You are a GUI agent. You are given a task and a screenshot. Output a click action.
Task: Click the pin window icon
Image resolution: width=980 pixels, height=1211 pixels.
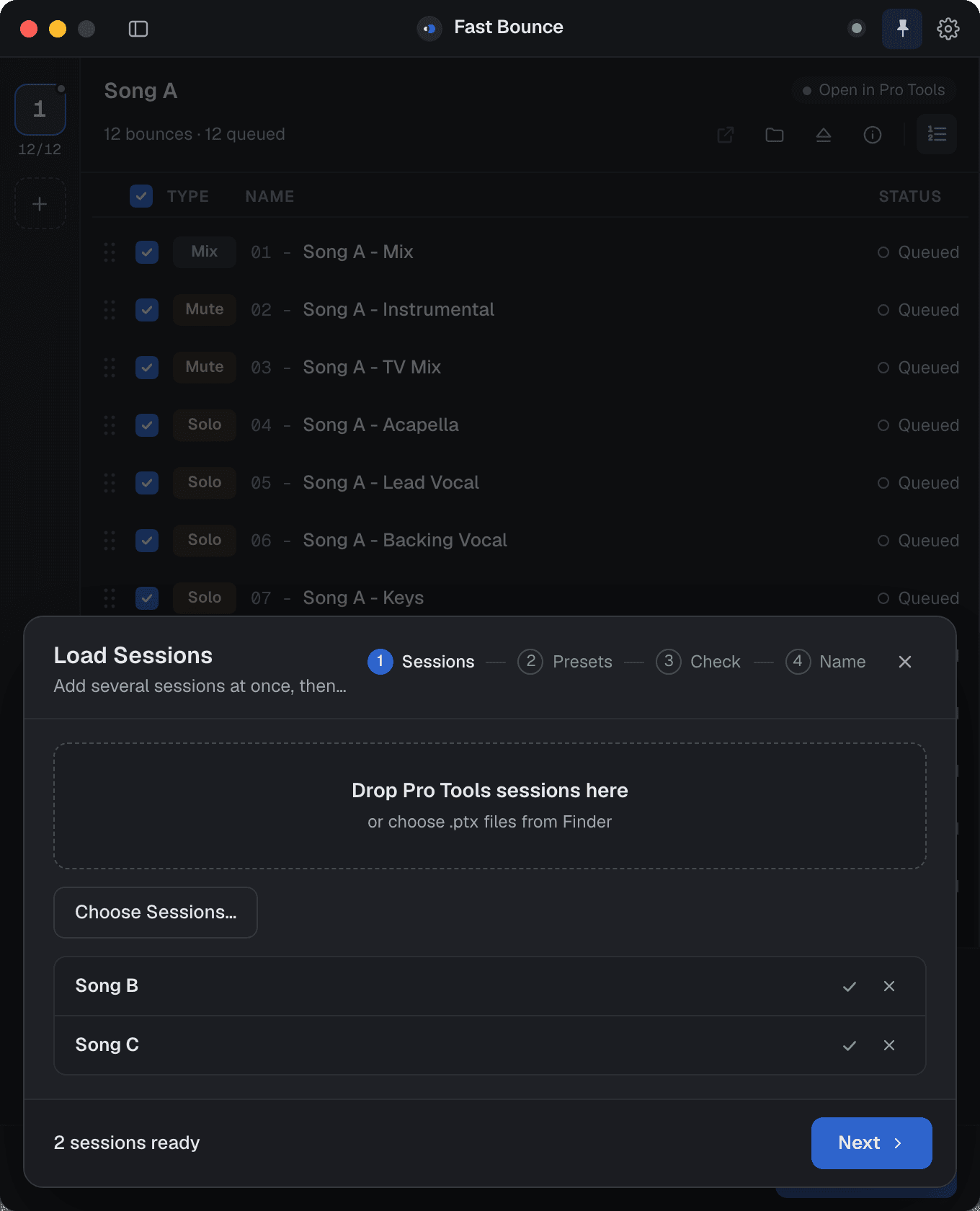(x=902, y=29)
